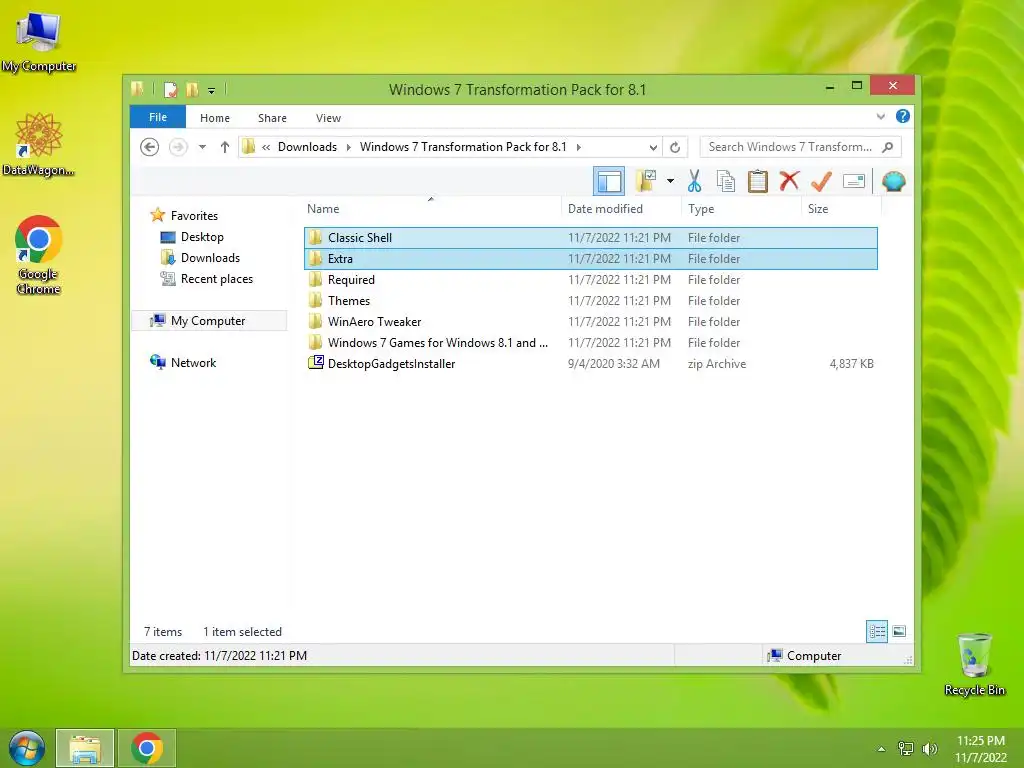Click the Start orb on taskbar
This screenshot has width=1024, height=768.
pos(27,748)
